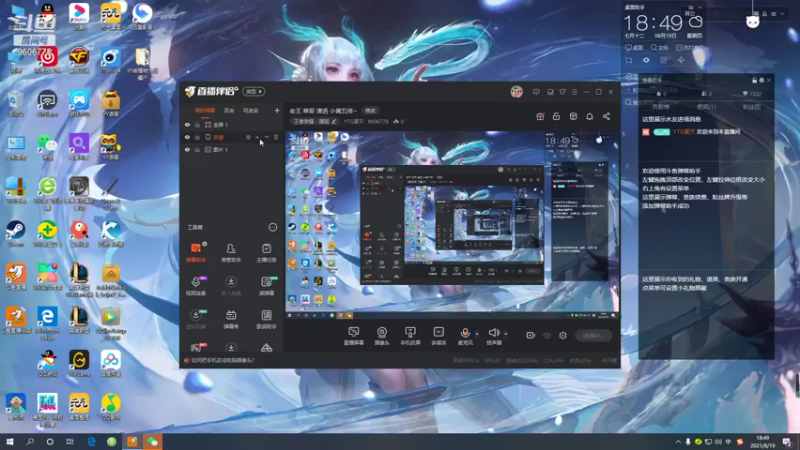Open the 弹幕助手 tool in toolbox
Screen dimensions: 800x450
196,253
